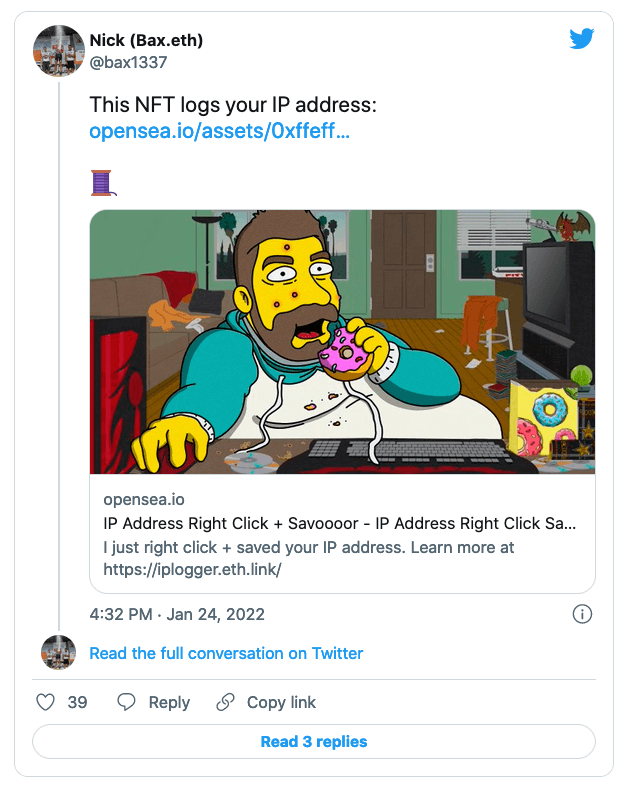Viewport: 625px width, 789px height.
Task: Click the Reply speech bubble icon
Action: (x=126, y=702)
